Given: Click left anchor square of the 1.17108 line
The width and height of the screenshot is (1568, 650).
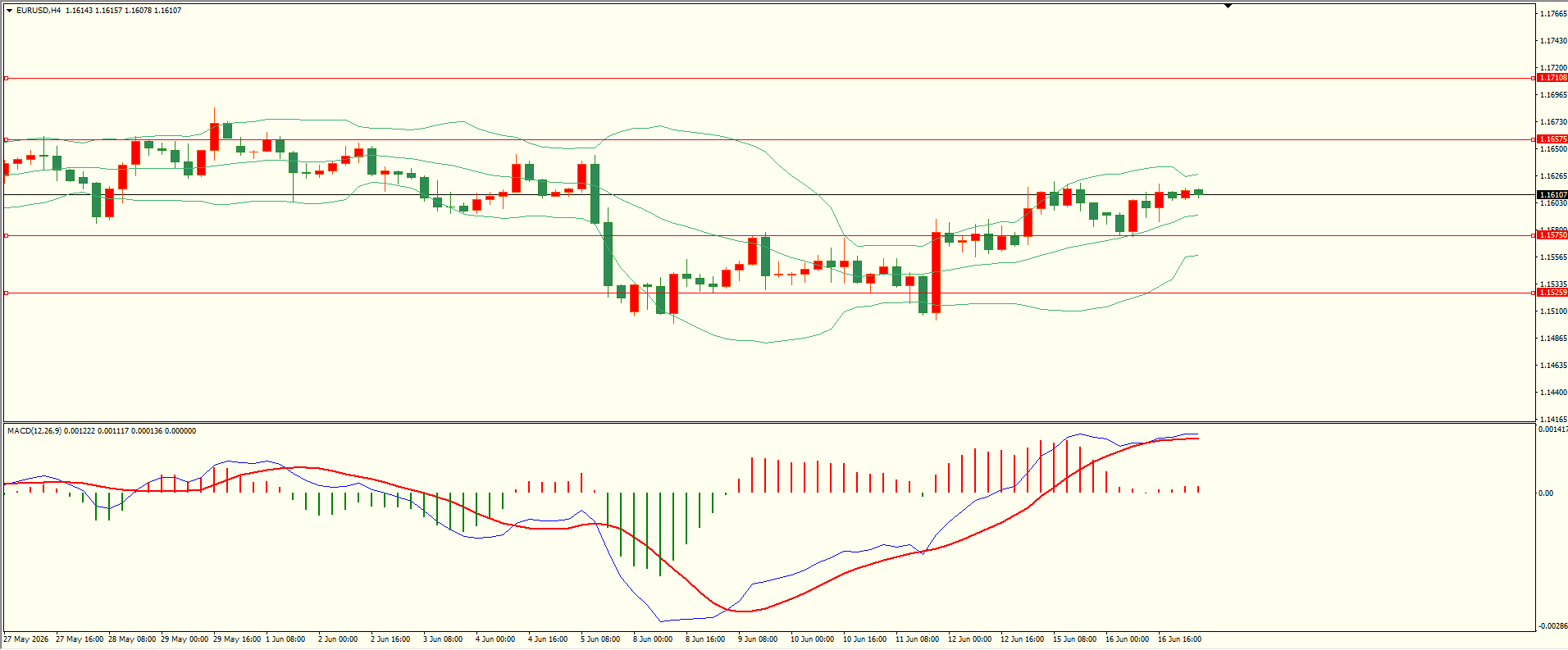Looking at the screenshot, I should 7,78.
